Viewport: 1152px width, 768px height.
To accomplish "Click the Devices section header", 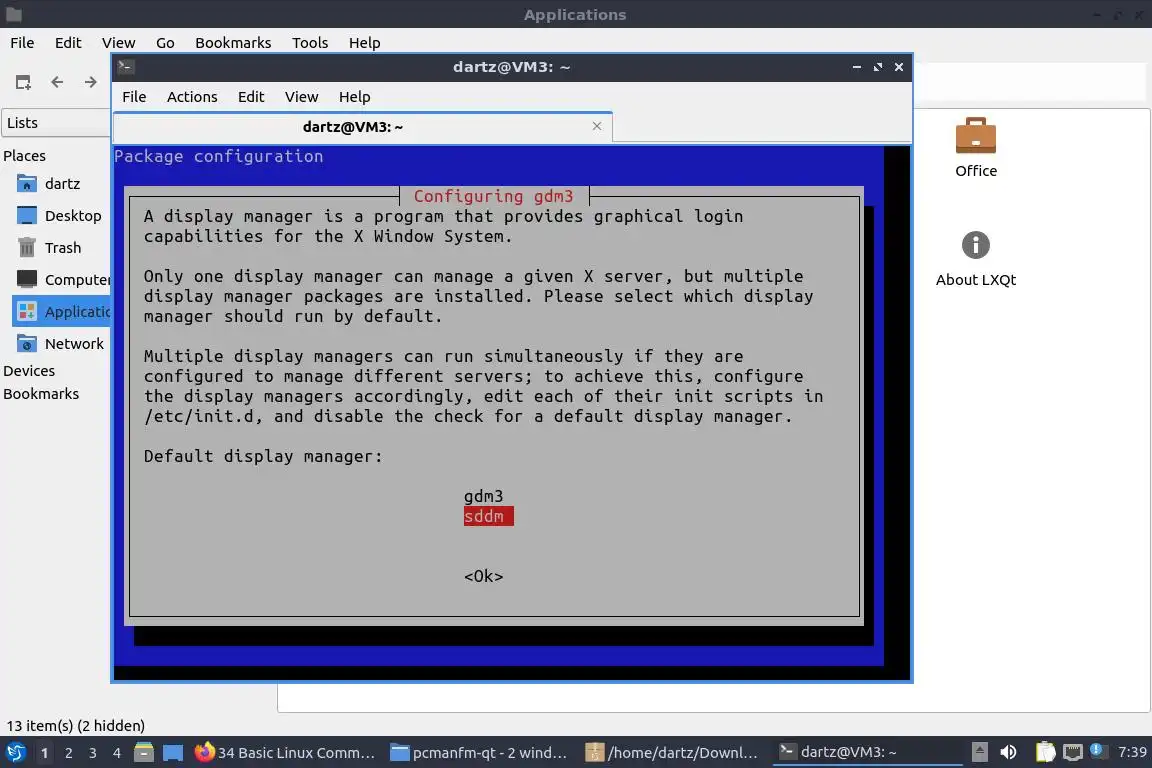I will click(x=29, y=371).
